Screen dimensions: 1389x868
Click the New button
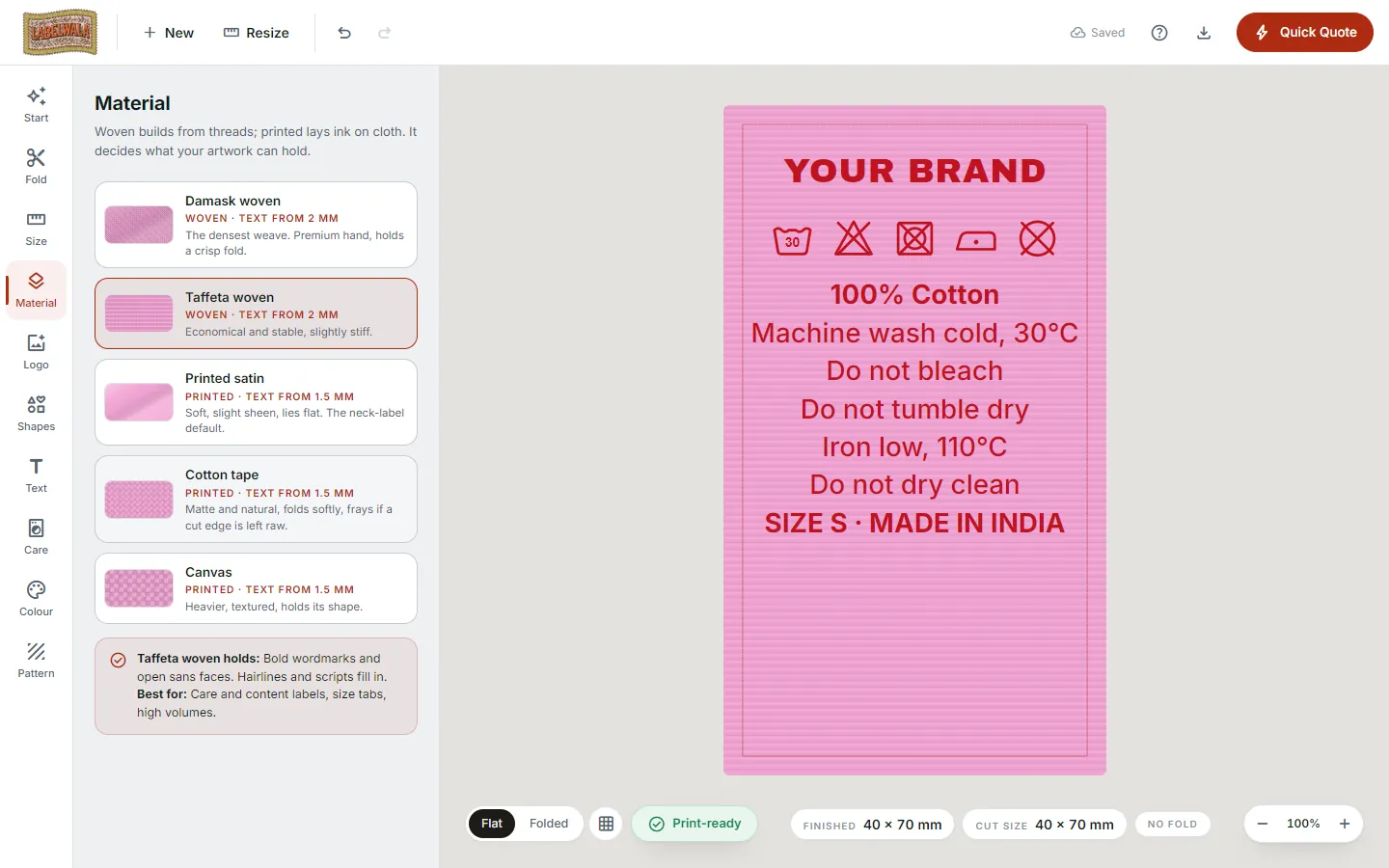tap(169, 33)
